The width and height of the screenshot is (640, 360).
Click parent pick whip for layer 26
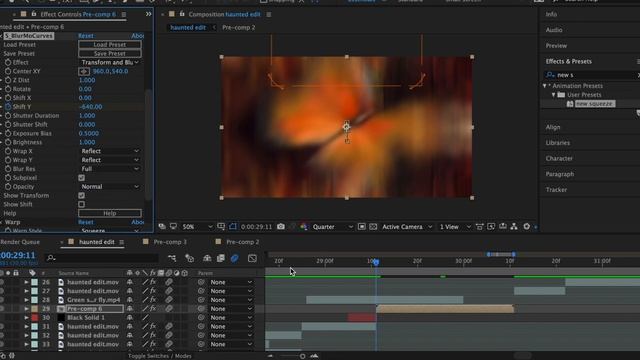click(x=201, y=282)
